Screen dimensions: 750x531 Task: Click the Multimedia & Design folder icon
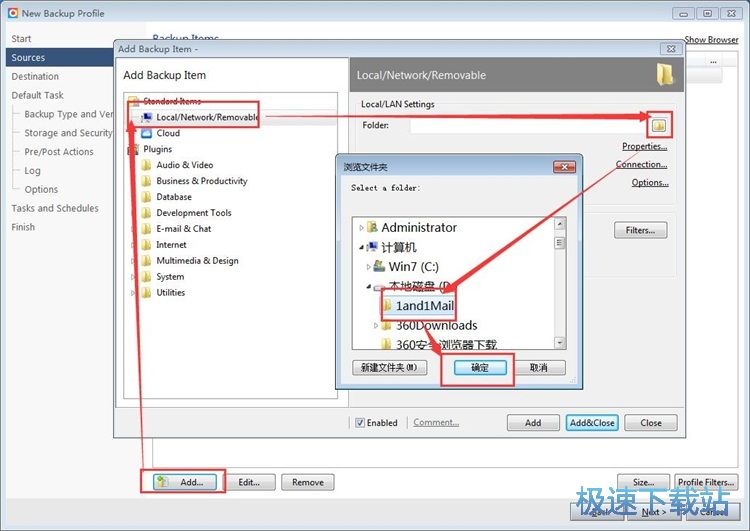146,261
